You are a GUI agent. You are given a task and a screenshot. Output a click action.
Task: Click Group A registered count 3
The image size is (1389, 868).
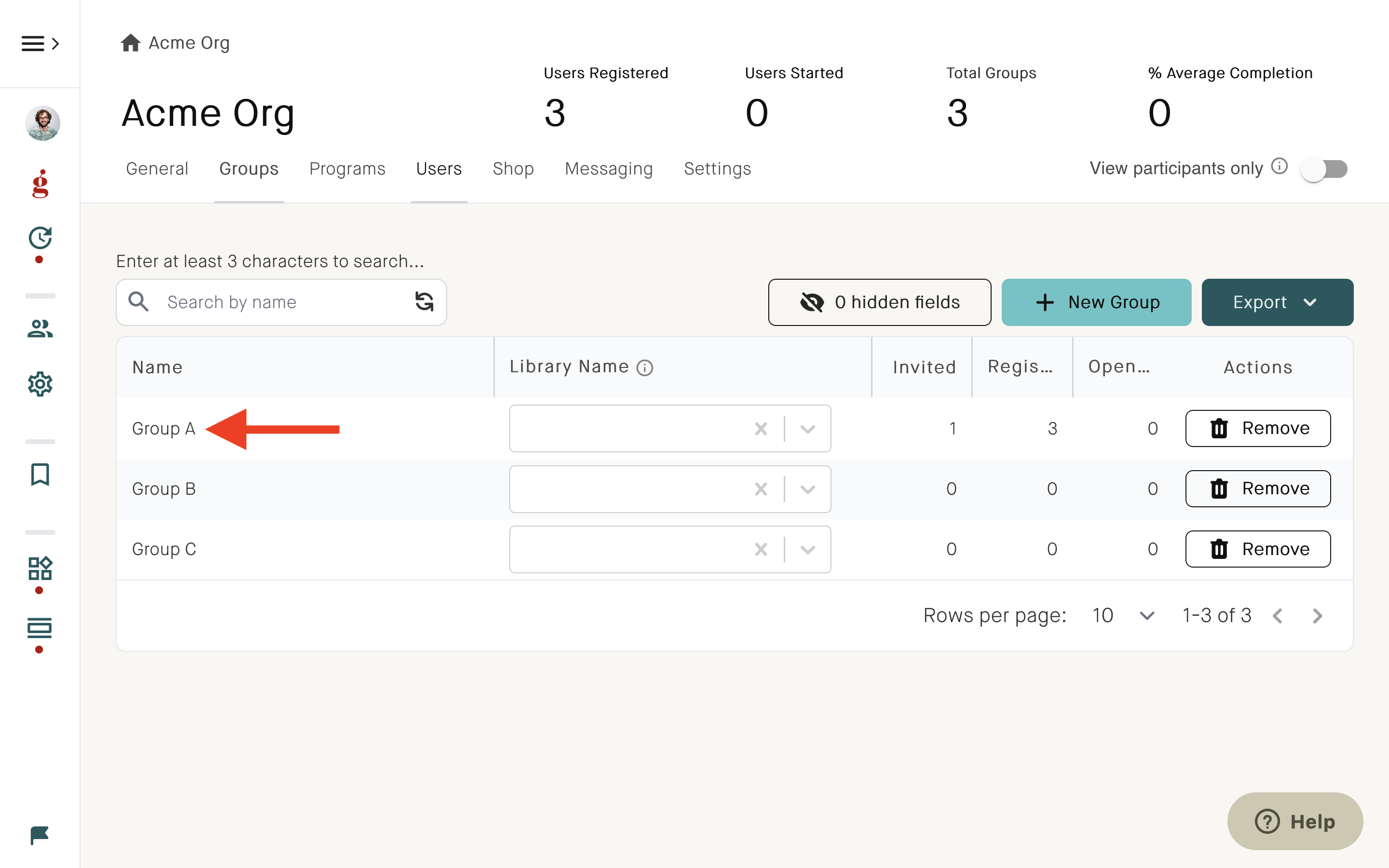pos(1052,428)
